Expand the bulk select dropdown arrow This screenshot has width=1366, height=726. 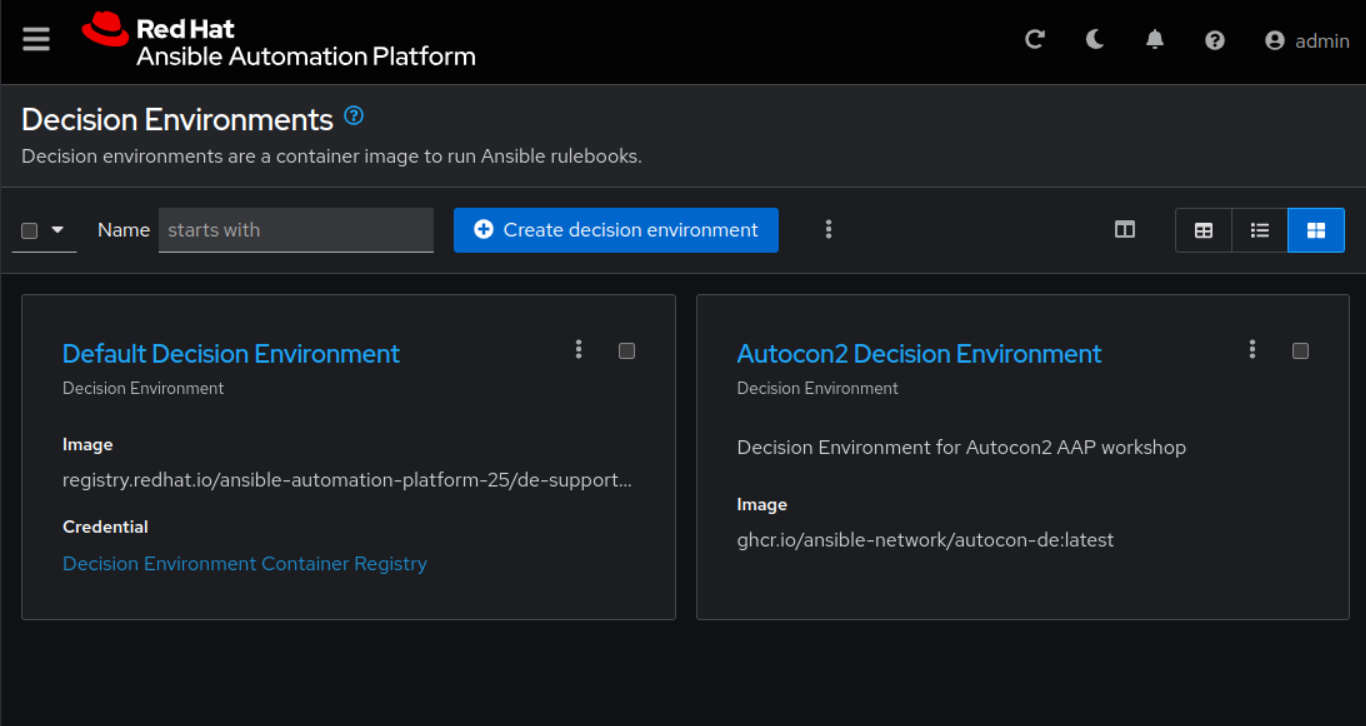click(58, 230)
